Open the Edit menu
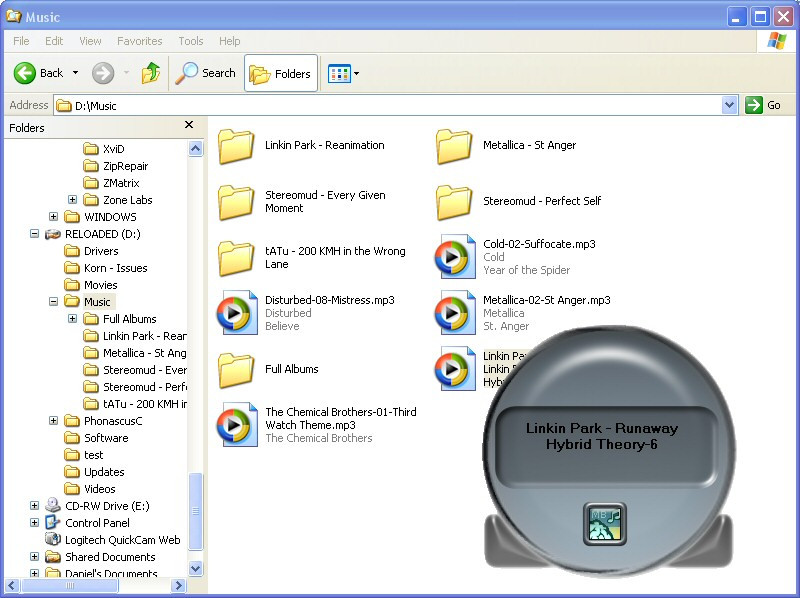800x598 pixels. click(x=54, y=41)
